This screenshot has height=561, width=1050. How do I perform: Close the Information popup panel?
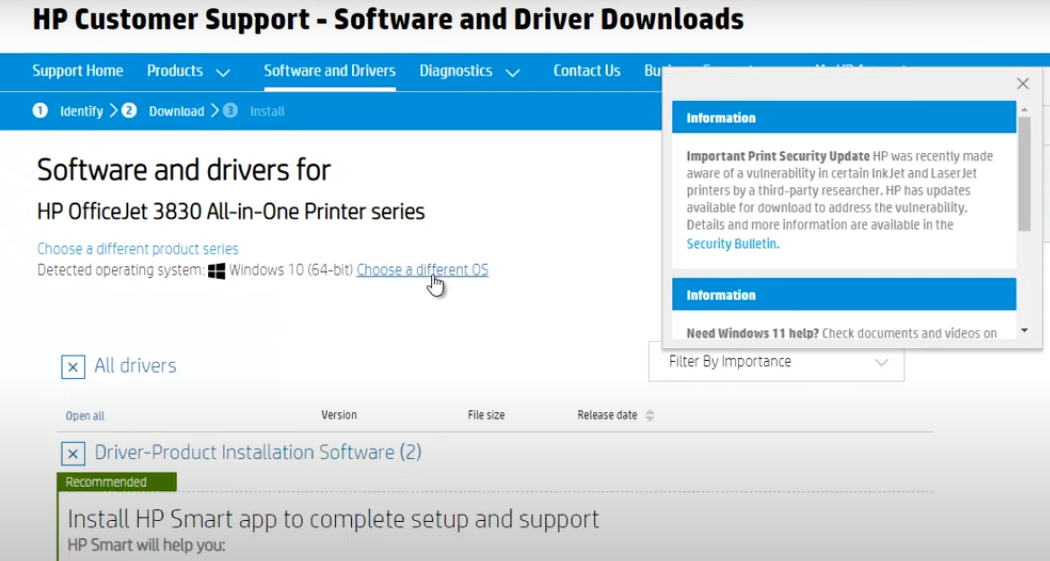pyautogui.click(x=1023, y=84)
